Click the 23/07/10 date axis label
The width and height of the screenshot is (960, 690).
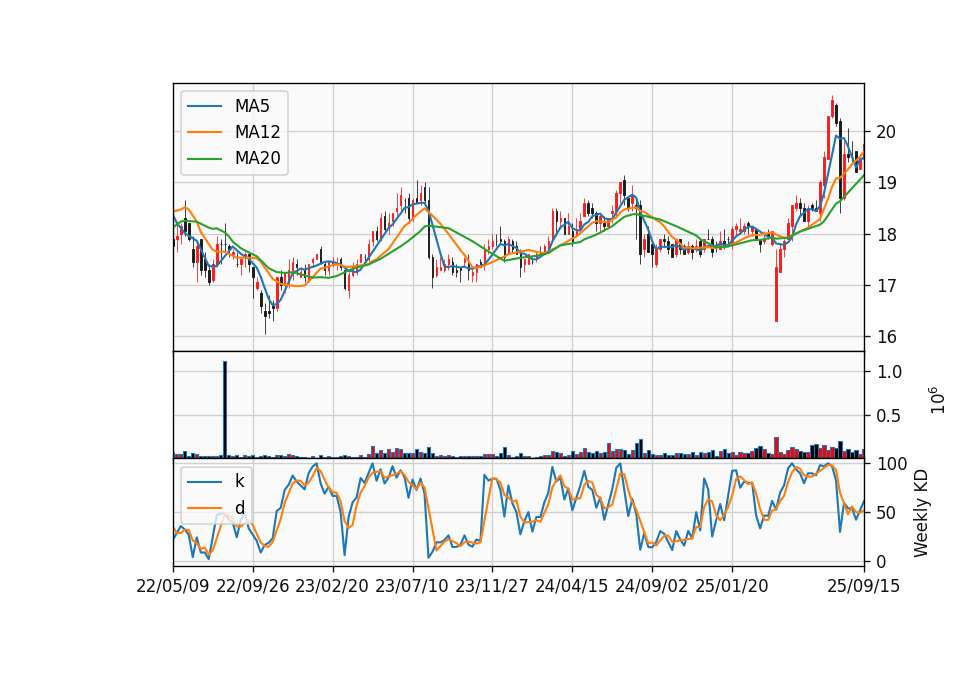point(412,586)
